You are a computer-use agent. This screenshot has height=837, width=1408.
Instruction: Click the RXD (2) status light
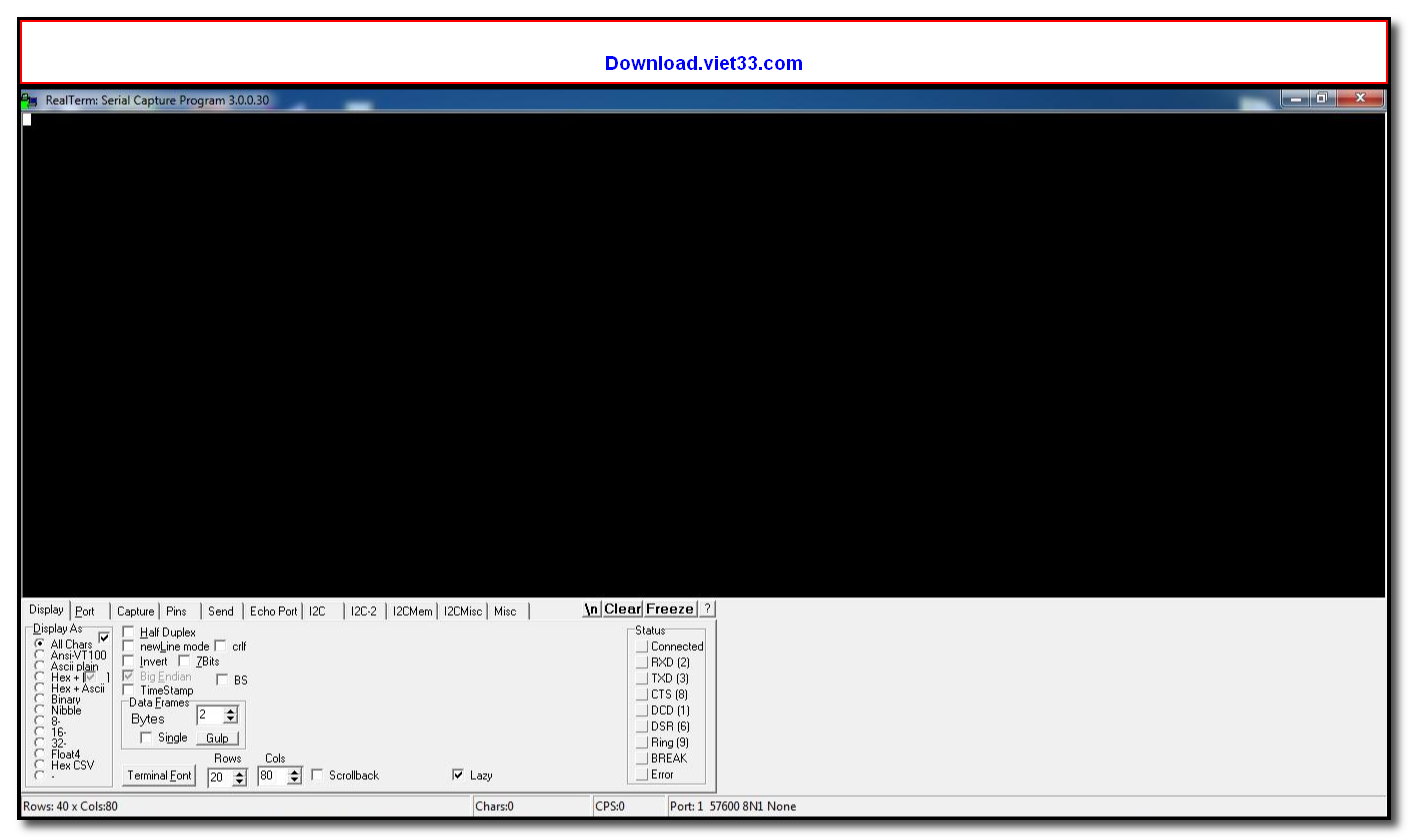tap(641, 662)
